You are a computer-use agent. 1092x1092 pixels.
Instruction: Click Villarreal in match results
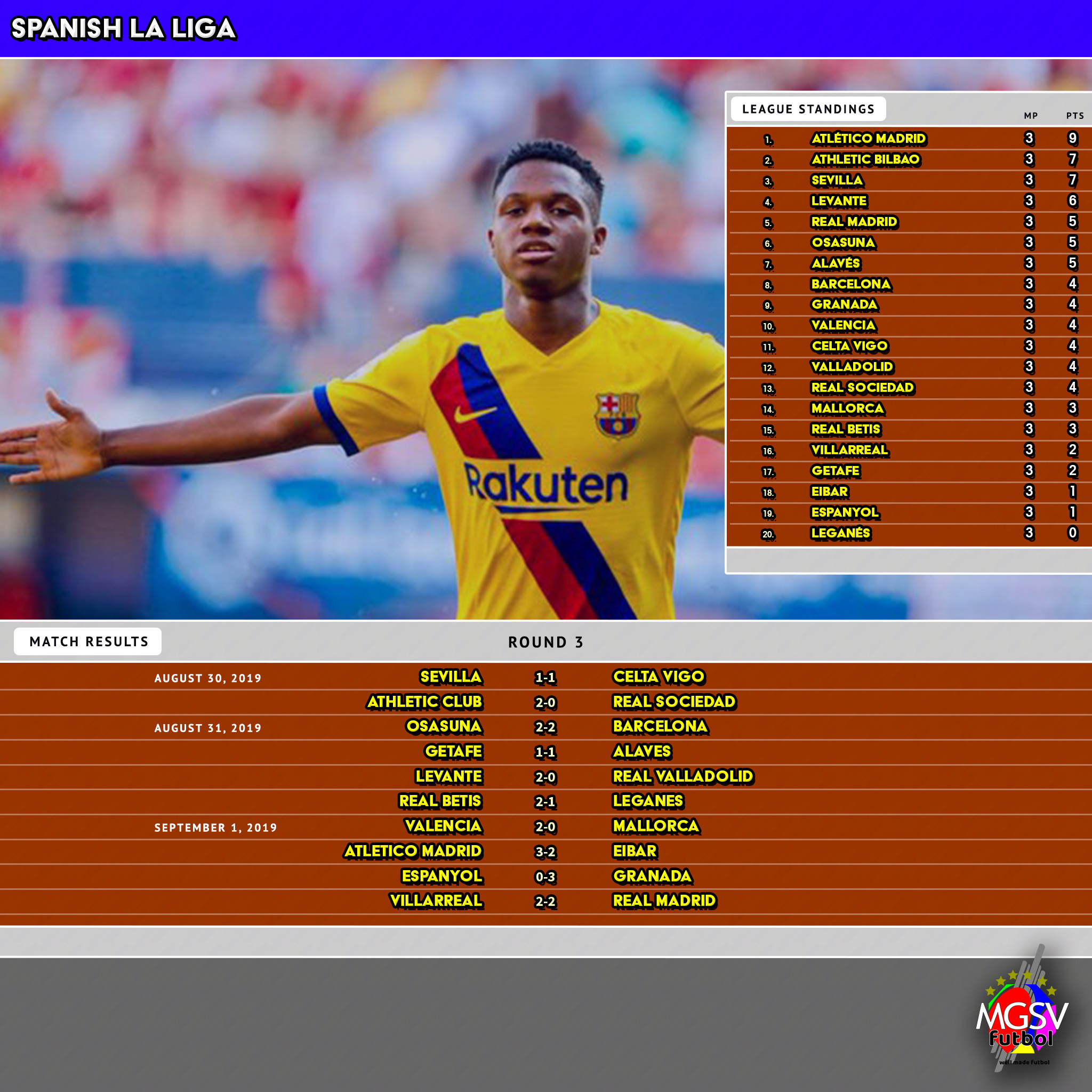point(436,901)
